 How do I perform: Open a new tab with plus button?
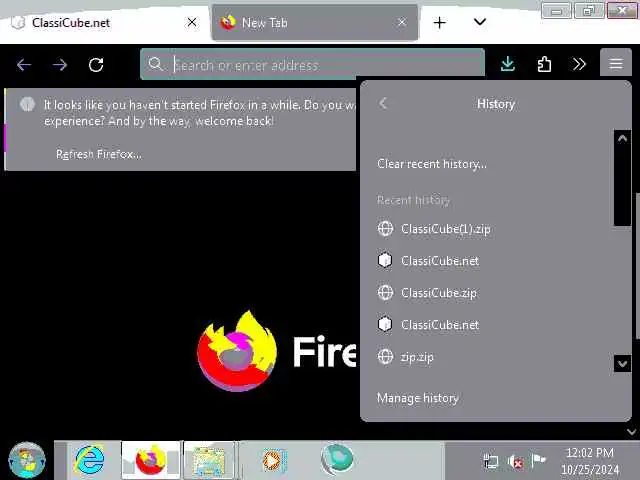[439, 22]
